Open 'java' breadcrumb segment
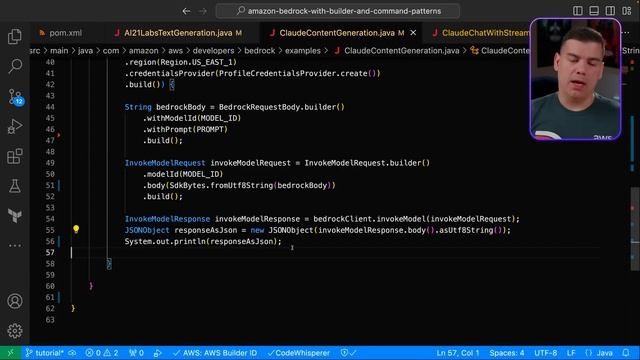The image size is (640, 360). [85, 51]
